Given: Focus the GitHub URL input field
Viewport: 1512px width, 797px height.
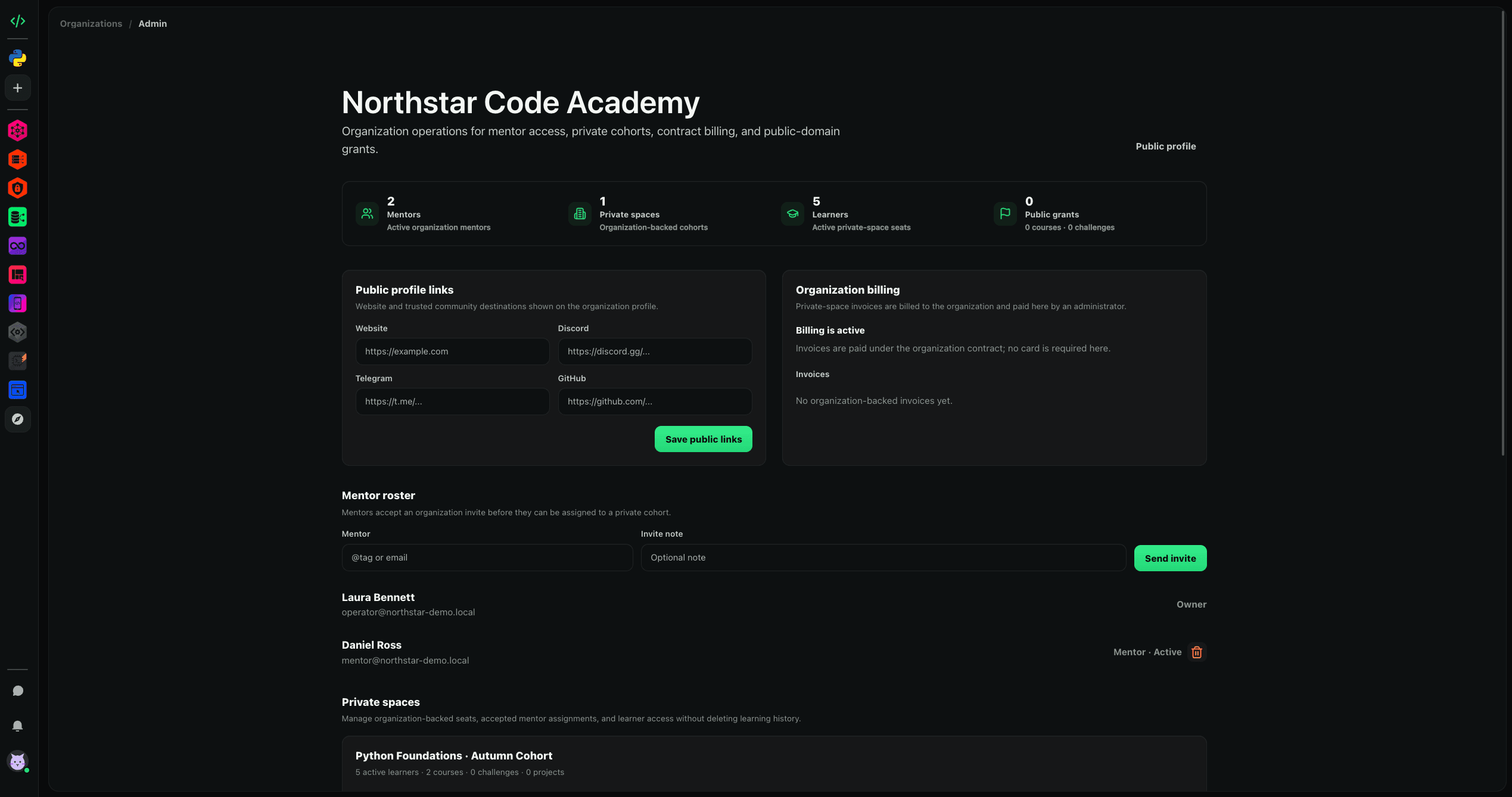Looking at the screenshot, I should [655, 401].
